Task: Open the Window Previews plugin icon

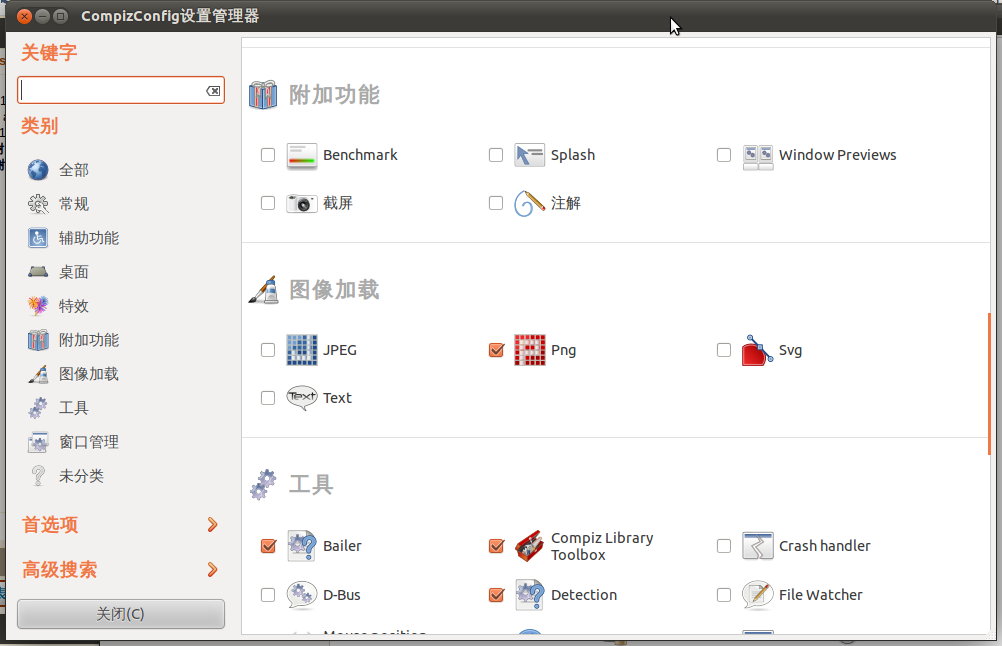Action: 758,155
